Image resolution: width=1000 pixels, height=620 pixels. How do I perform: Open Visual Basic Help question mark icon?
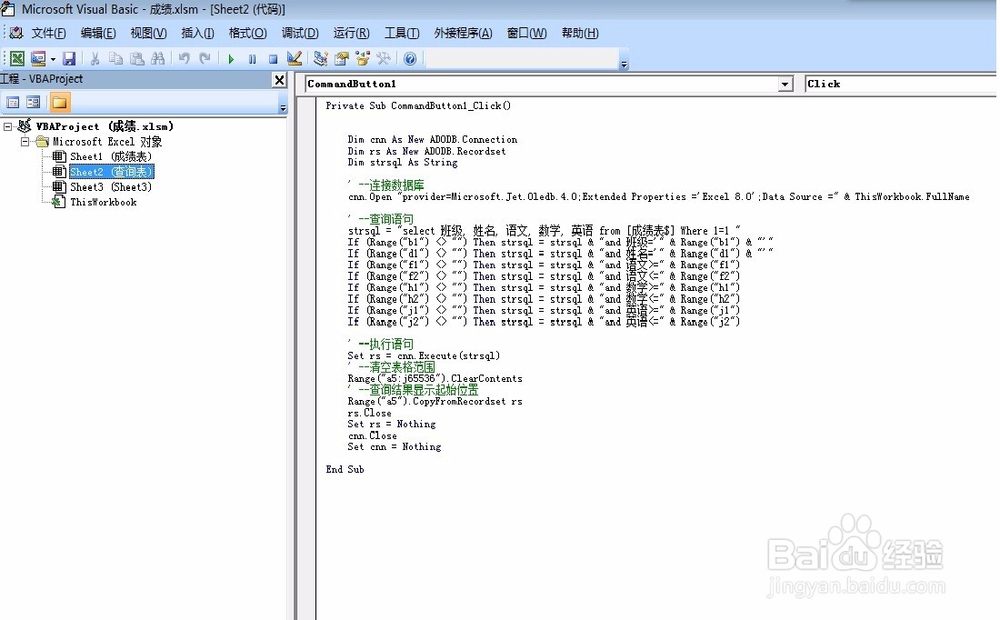coord(410,59)
